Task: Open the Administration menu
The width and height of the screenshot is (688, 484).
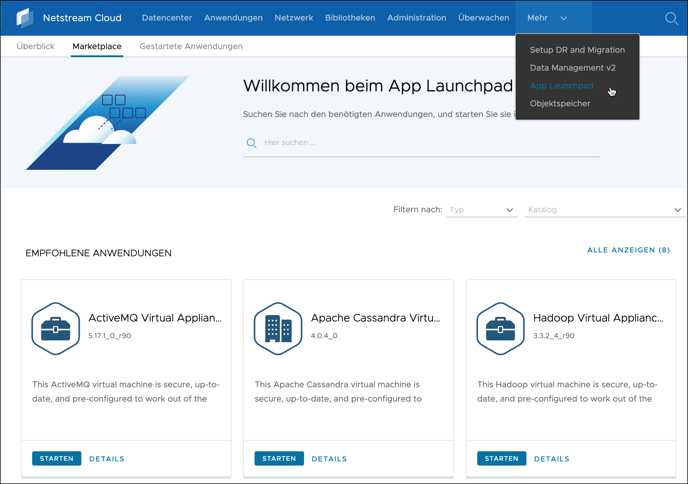Action: click(416, 18)
